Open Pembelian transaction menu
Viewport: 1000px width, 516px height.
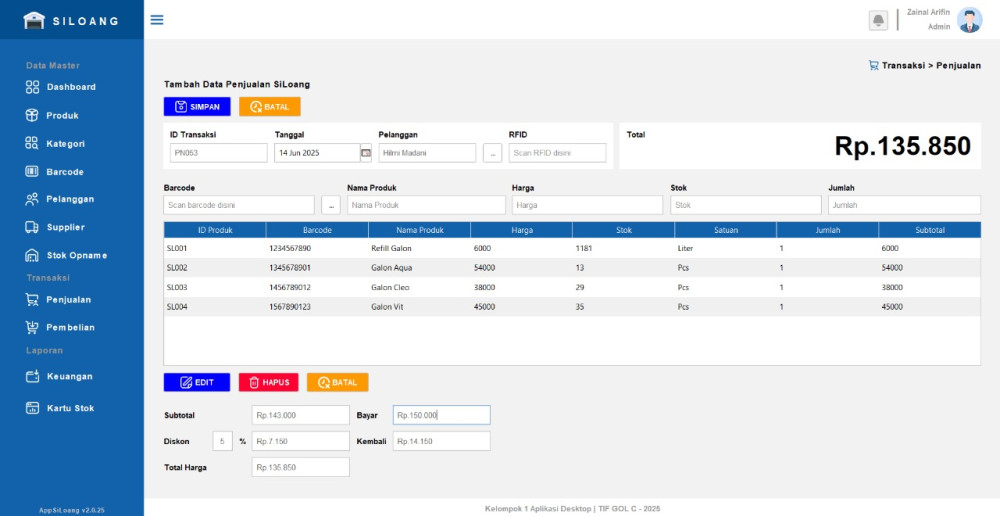click(x=71, y=327)
